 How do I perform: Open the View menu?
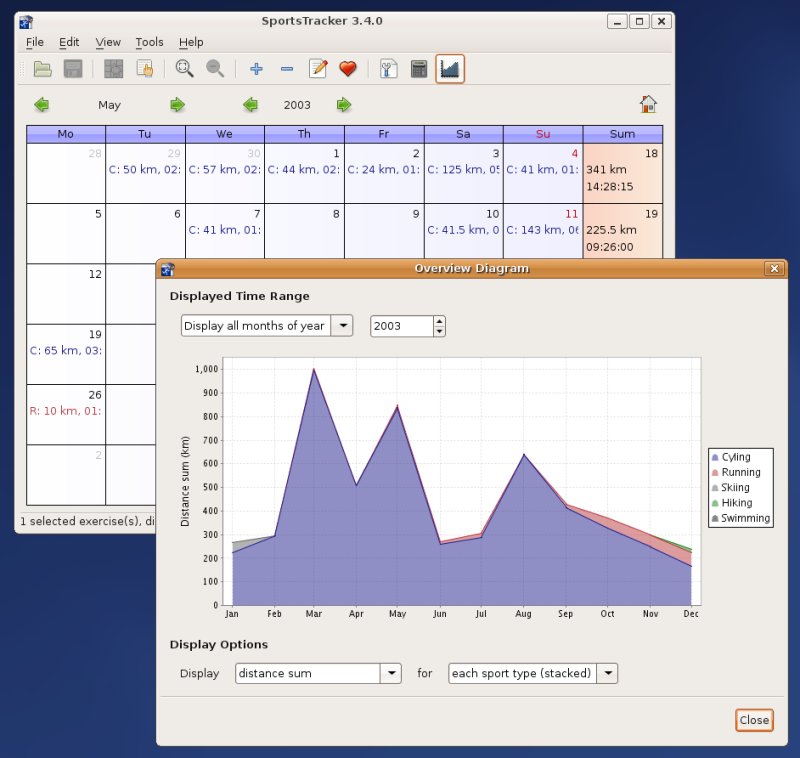click(108, 42)
